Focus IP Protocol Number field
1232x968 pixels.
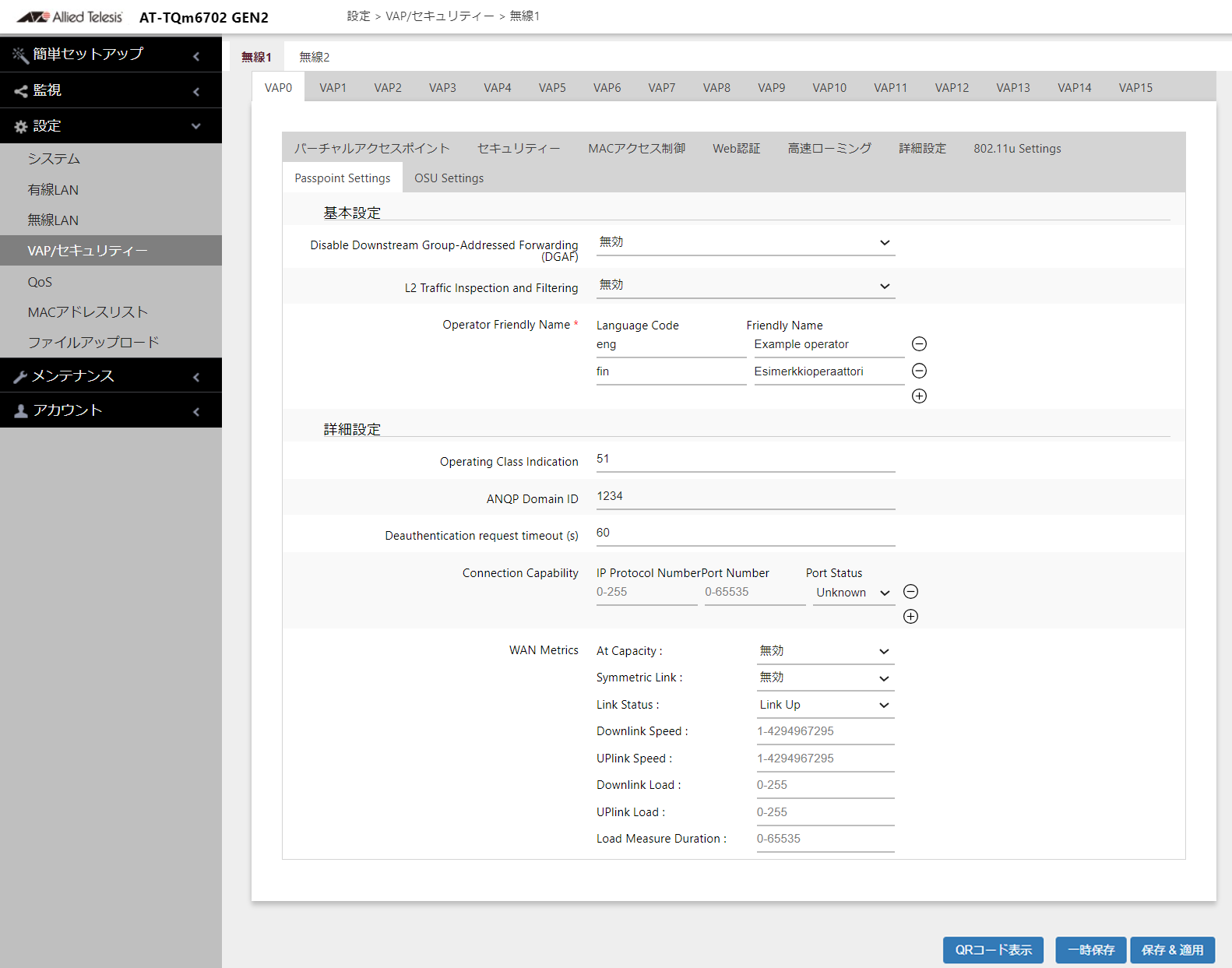pos(646,593)
